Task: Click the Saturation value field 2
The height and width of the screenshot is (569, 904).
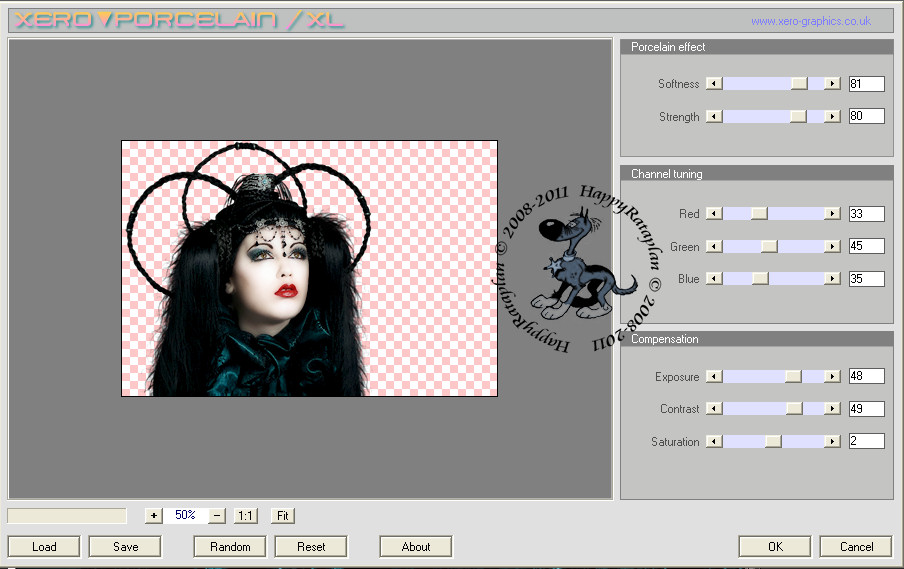Action: (x=867, y=441)
